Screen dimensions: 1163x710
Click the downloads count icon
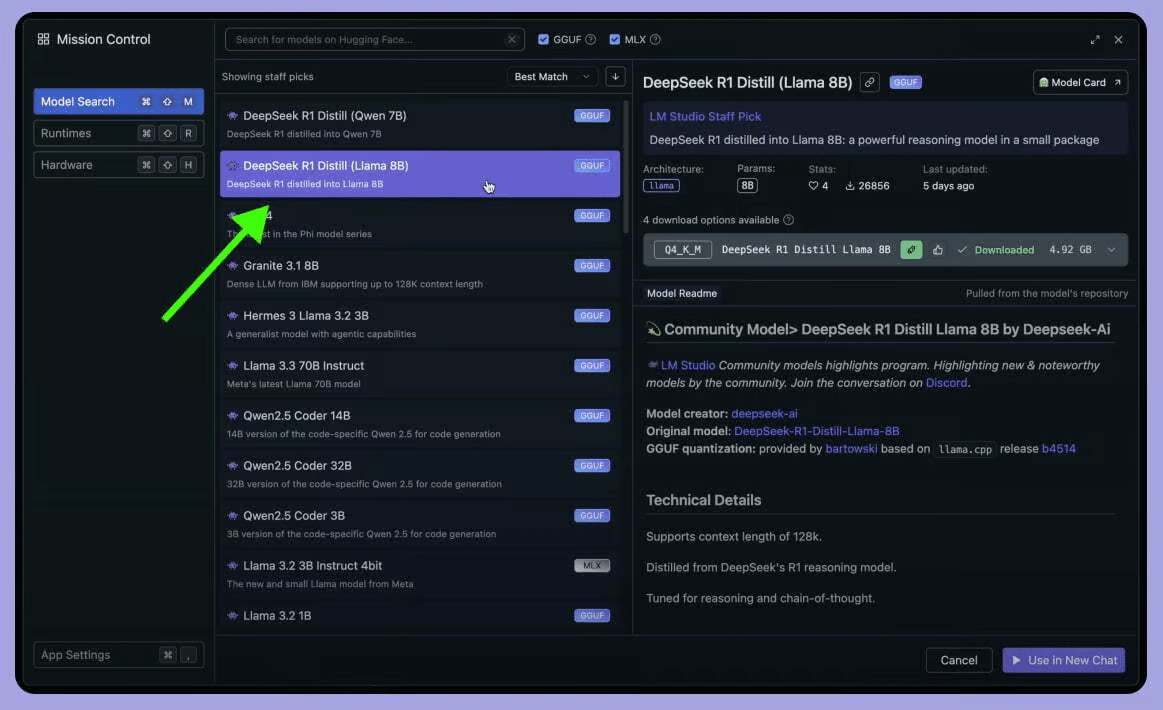pyautogui.click(x=850, y=185)
